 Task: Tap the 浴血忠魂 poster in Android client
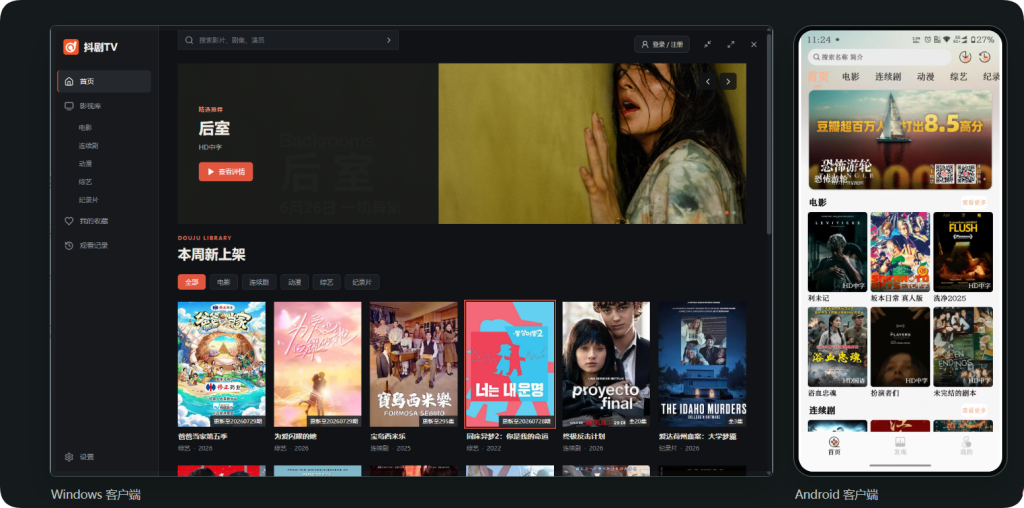click(x=837, y=347)
